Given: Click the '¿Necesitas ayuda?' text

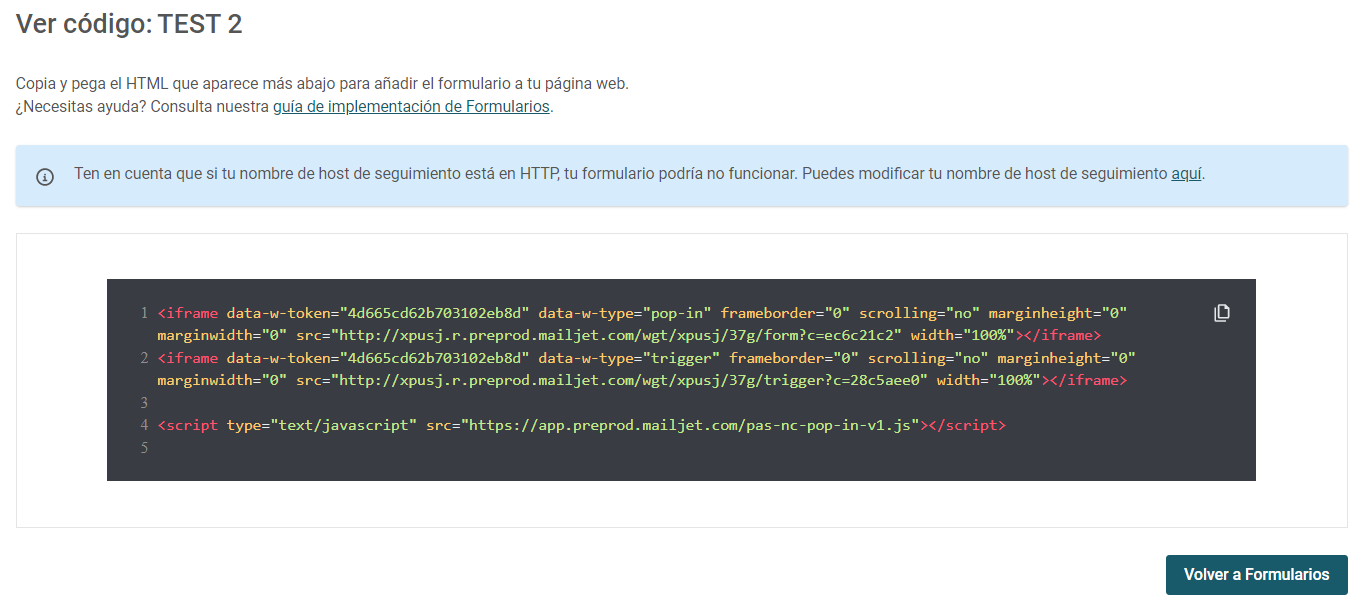Looking at the screenshot, I should point(80,106).
